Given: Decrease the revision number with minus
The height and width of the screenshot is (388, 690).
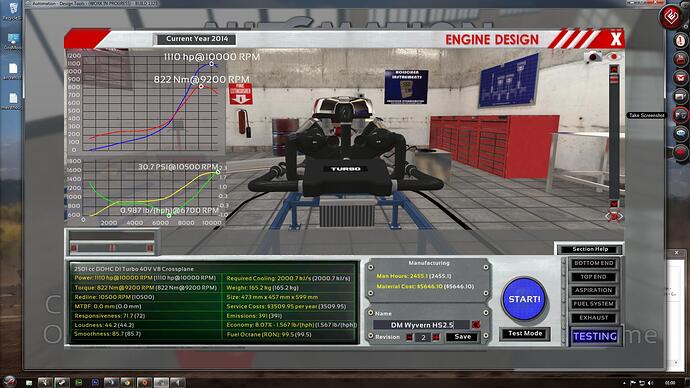Looking at the screenshot, I should point(409,337).
